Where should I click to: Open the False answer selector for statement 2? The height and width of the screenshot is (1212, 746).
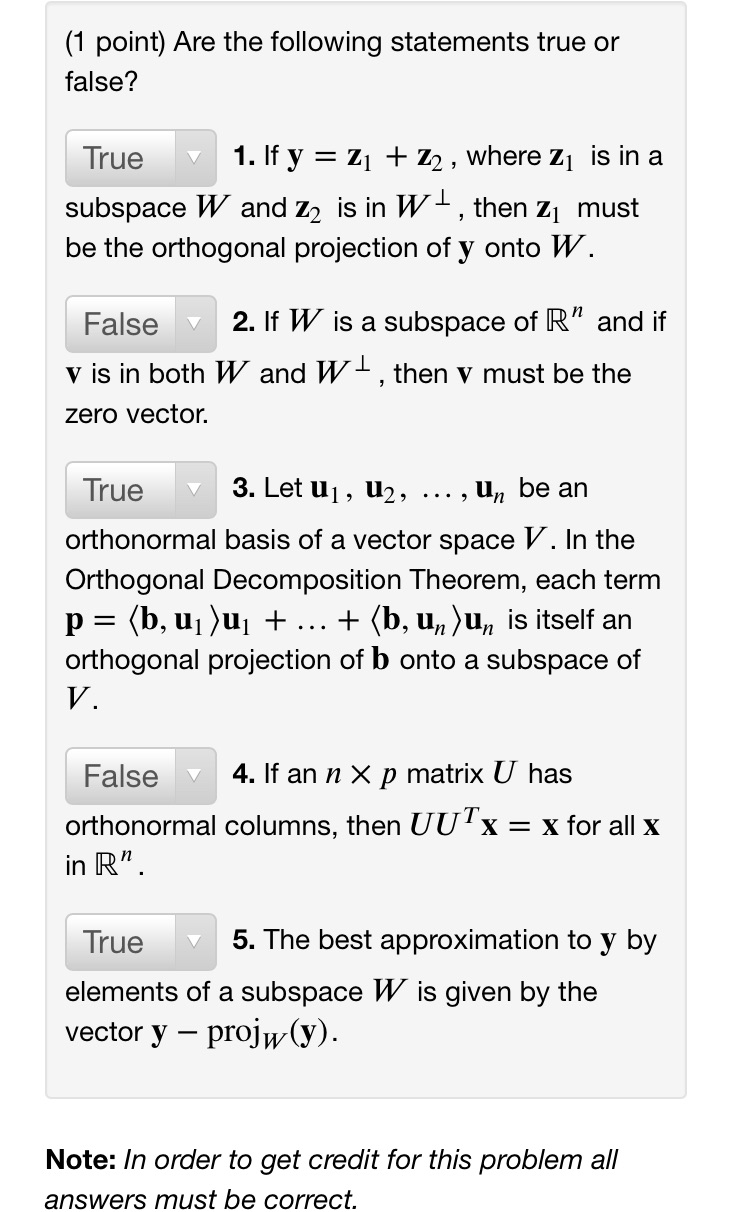tap(130, 324)
